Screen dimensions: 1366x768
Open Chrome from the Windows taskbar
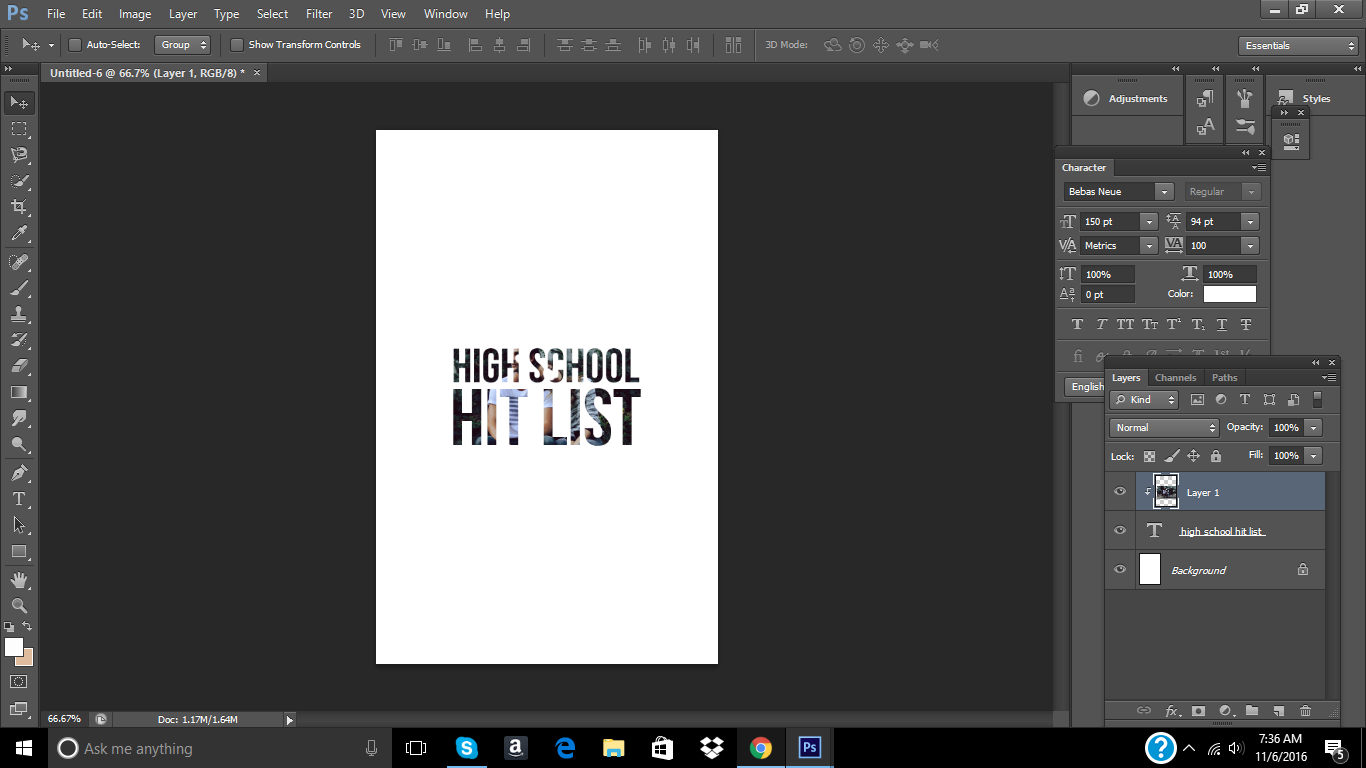tap(761, 748)
